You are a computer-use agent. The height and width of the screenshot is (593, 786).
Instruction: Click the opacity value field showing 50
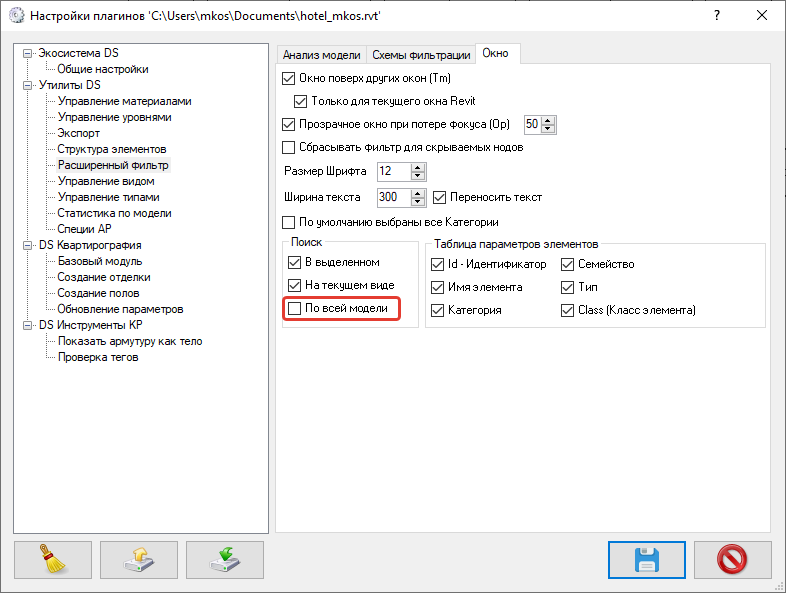pos(532,124)
